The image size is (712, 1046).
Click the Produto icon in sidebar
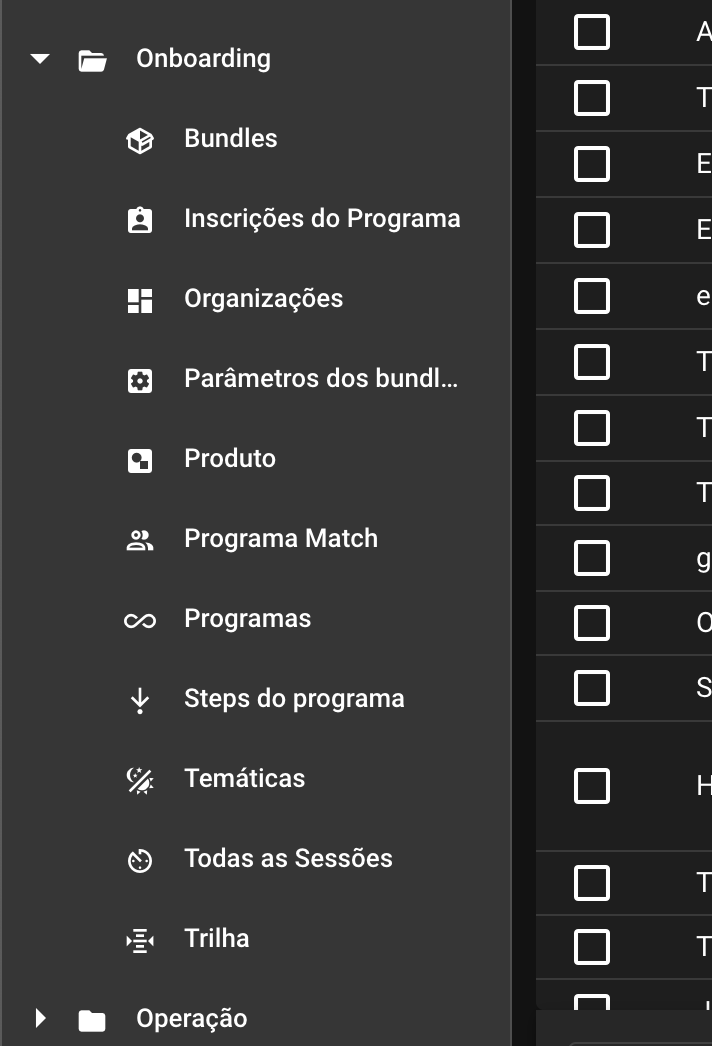139,460
